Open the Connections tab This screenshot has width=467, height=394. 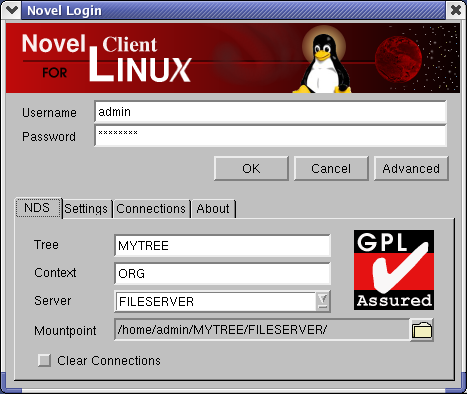pos(151,209)
